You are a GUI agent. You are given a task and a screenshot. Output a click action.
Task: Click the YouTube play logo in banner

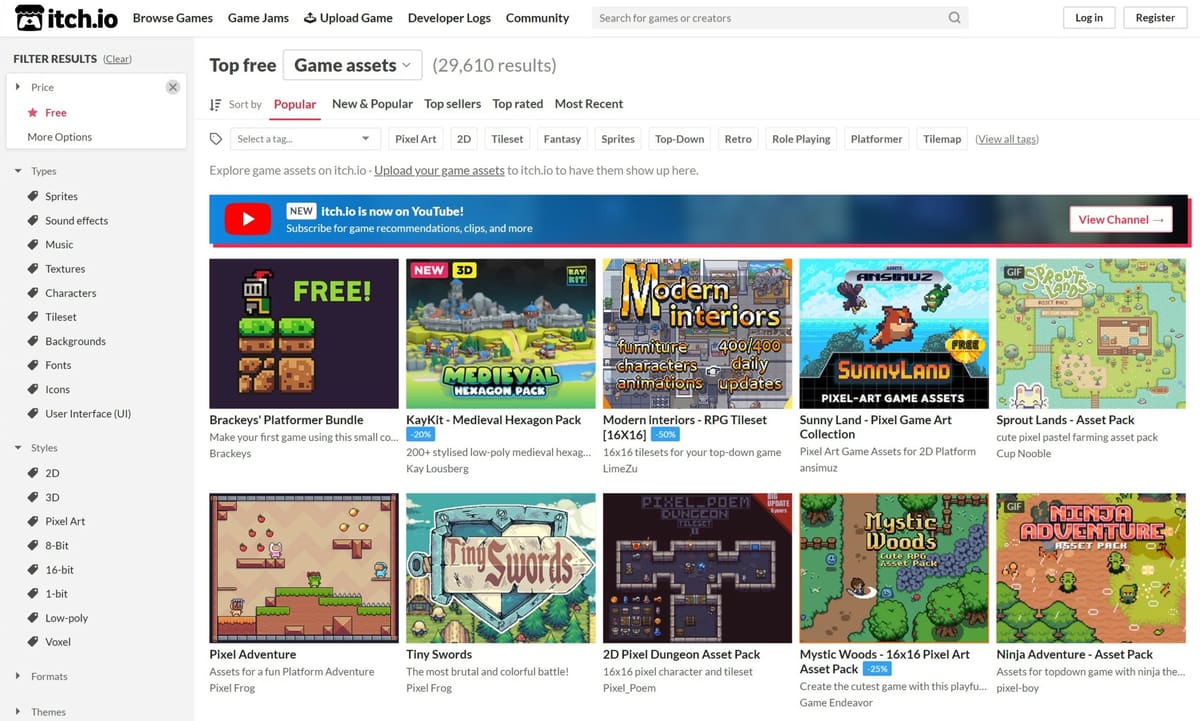click(247, 219)
